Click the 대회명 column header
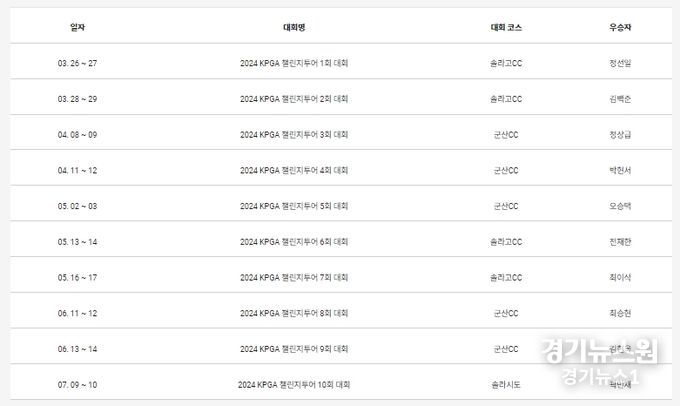The image size is (680, 406). [x=294, y=27]
